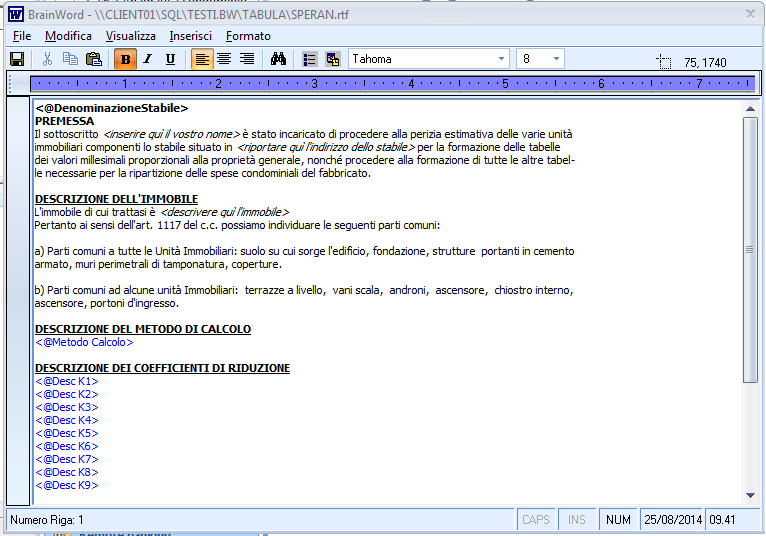Select left text alignment
Screen dimensions: 766x536
[x=203, y=59]
